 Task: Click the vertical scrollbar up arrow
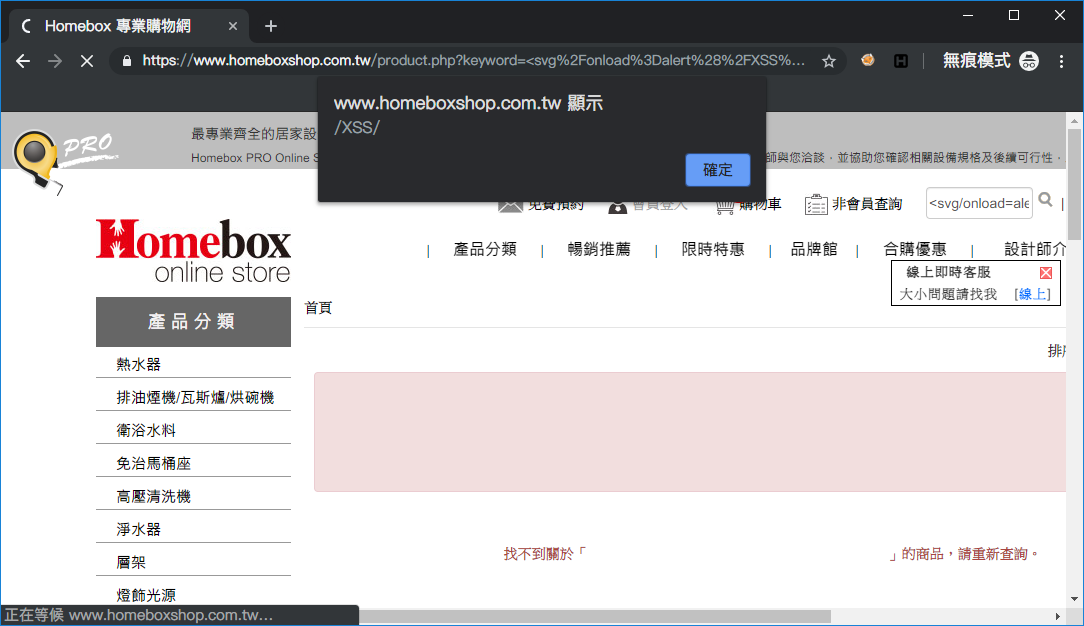click(x=1074, y=121)
